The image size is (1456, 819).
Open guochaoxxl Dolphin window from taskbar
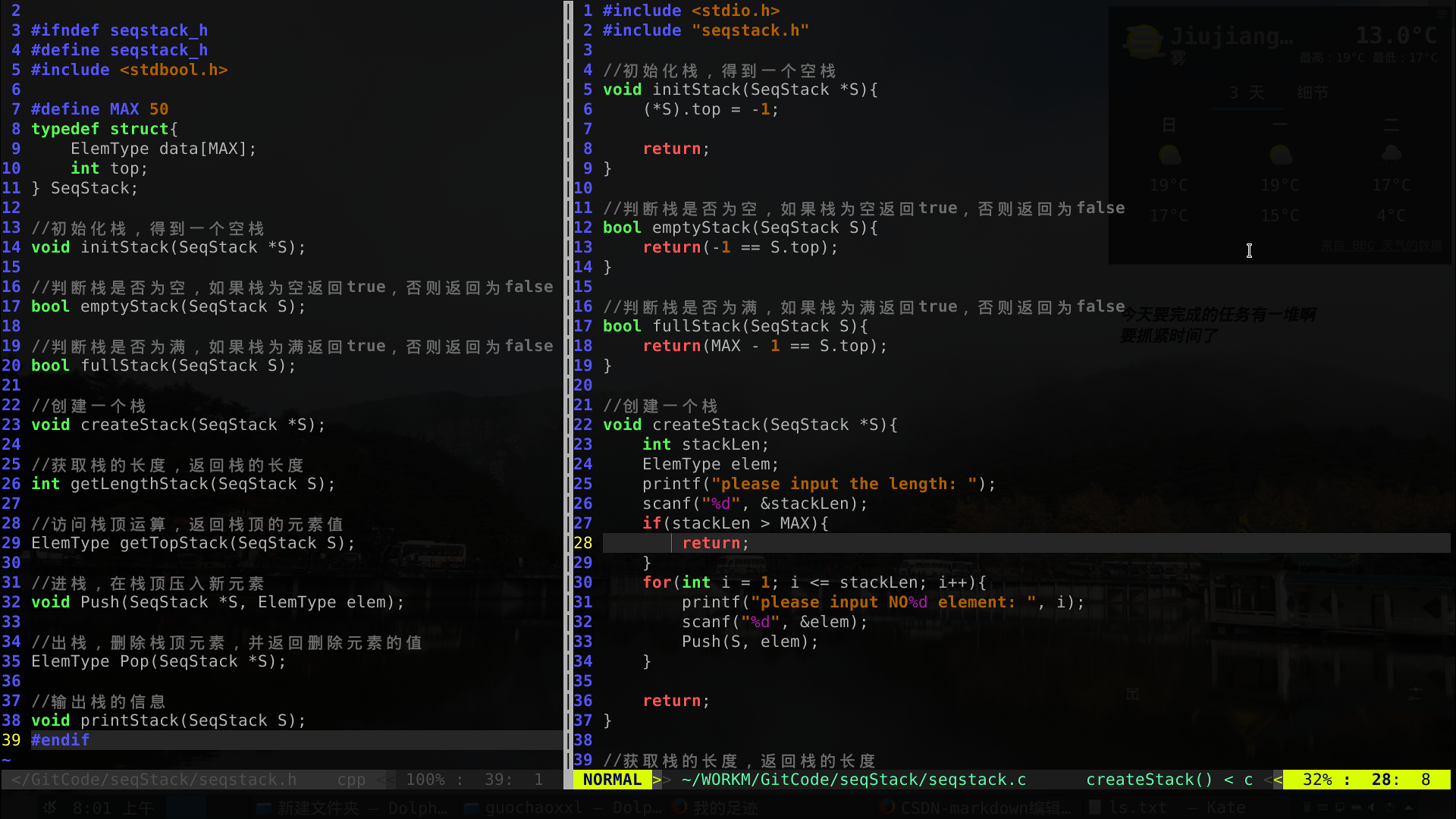[x=562, y=808]
